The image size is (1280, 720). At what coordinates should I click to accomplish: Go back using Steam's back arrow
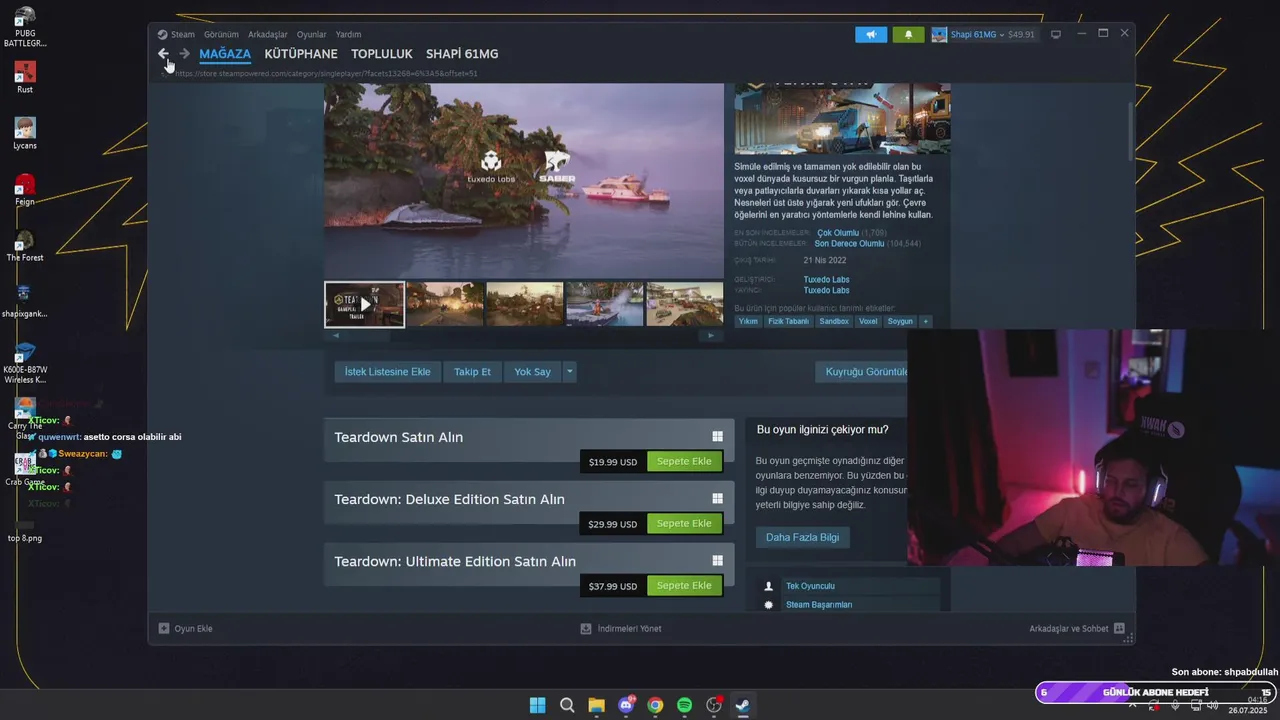click(163, 54)
